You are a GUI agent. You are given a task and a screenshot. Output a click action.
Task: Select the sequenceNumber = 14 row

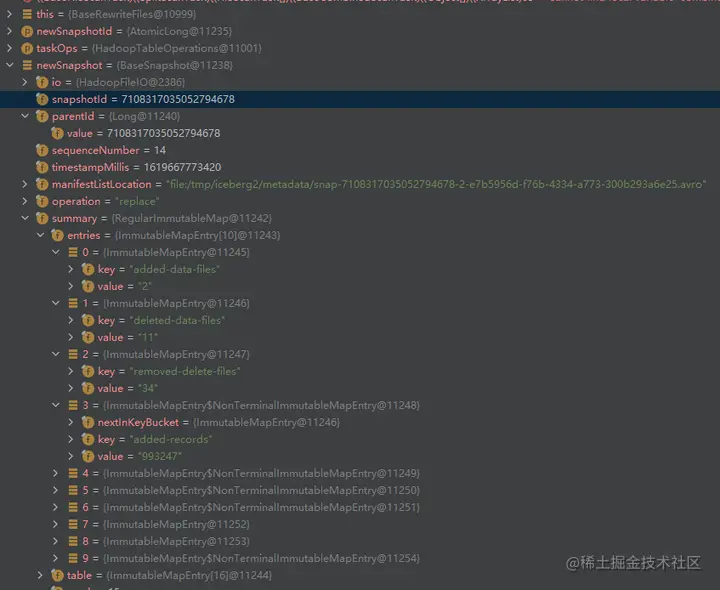coord(360,150)
